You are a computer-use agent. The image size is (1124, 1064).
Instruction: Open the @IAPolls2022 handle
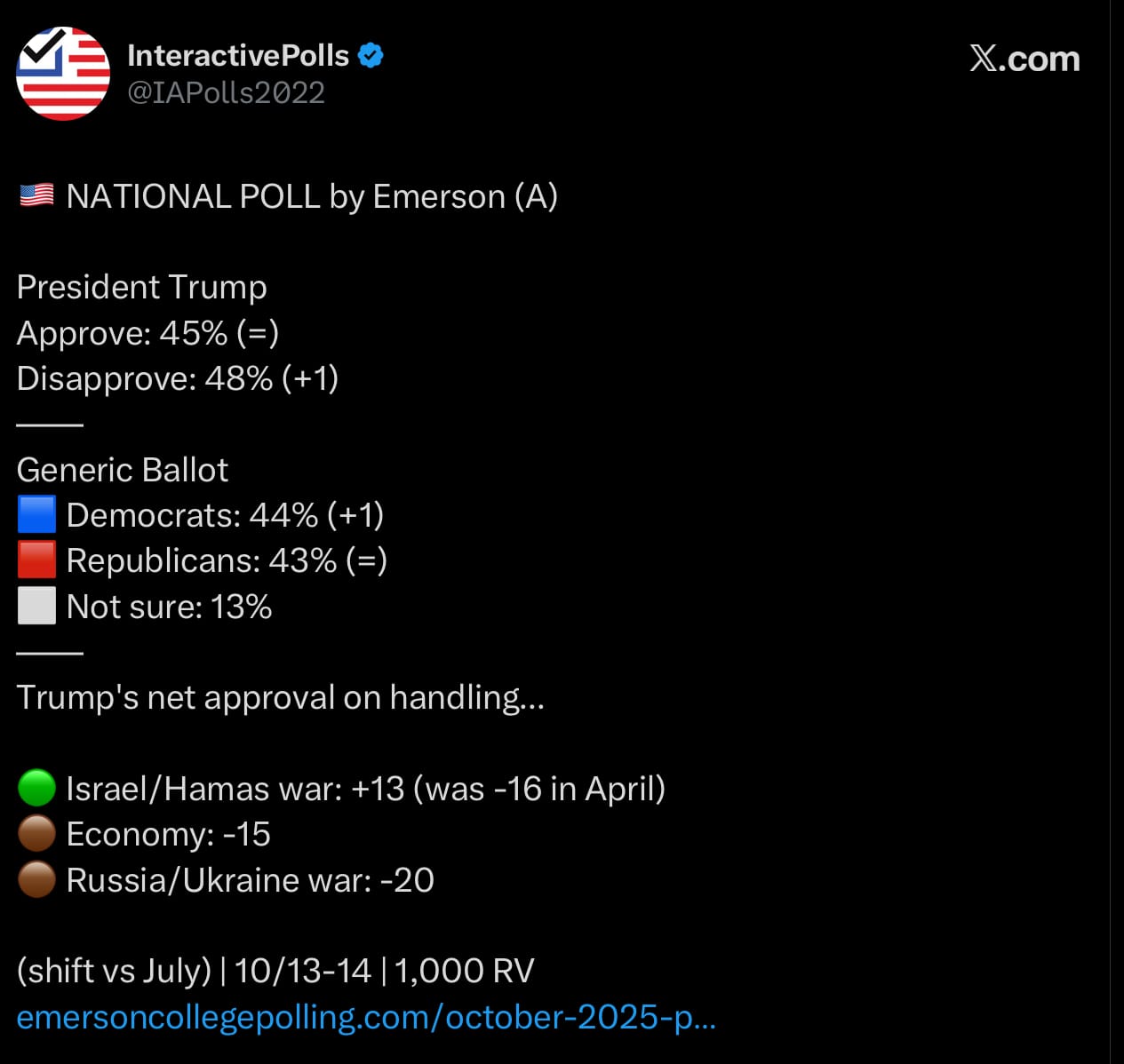pos(226,92)
